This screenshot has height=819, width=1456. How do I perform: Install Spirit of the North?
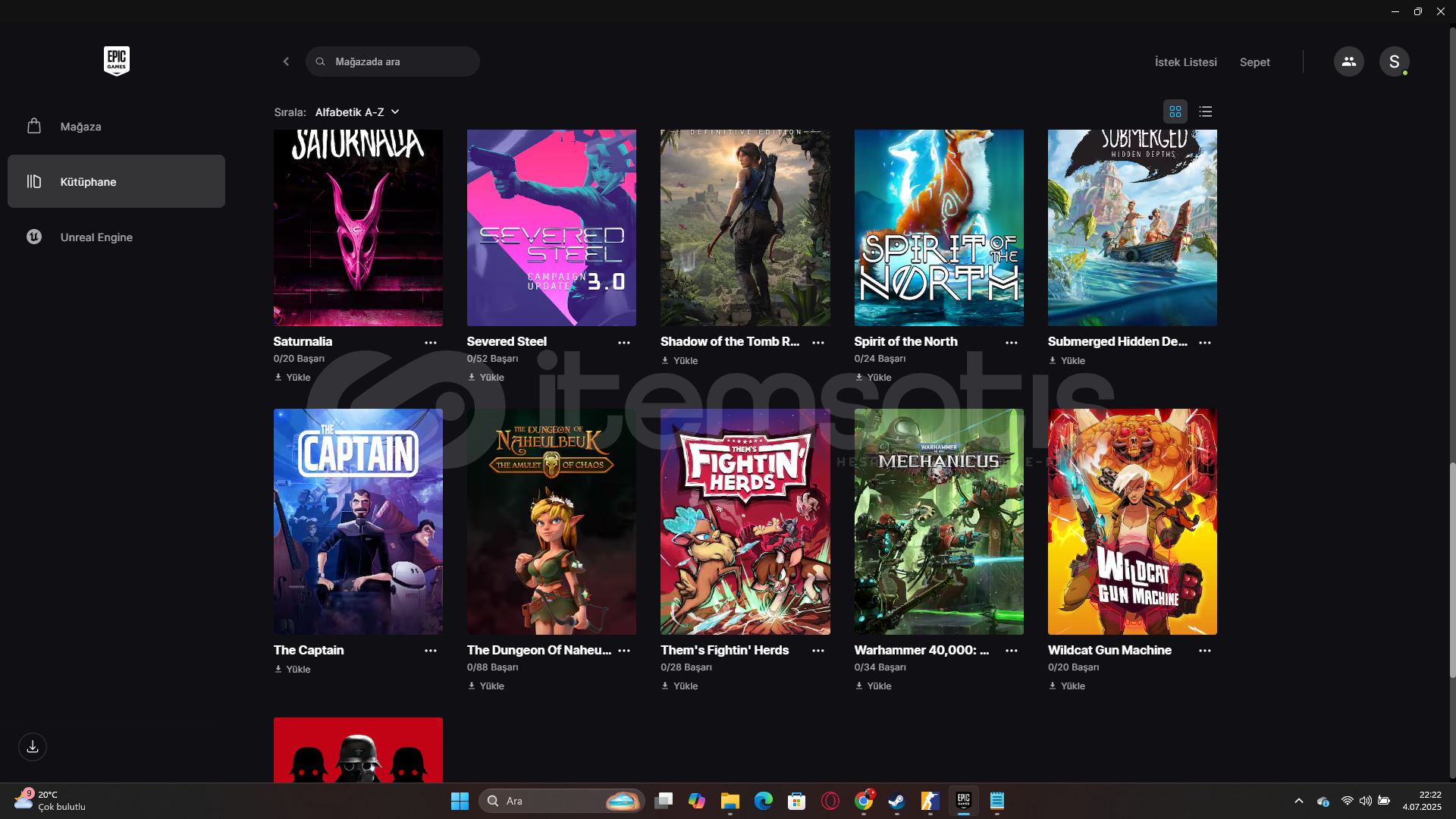point(873,377)
